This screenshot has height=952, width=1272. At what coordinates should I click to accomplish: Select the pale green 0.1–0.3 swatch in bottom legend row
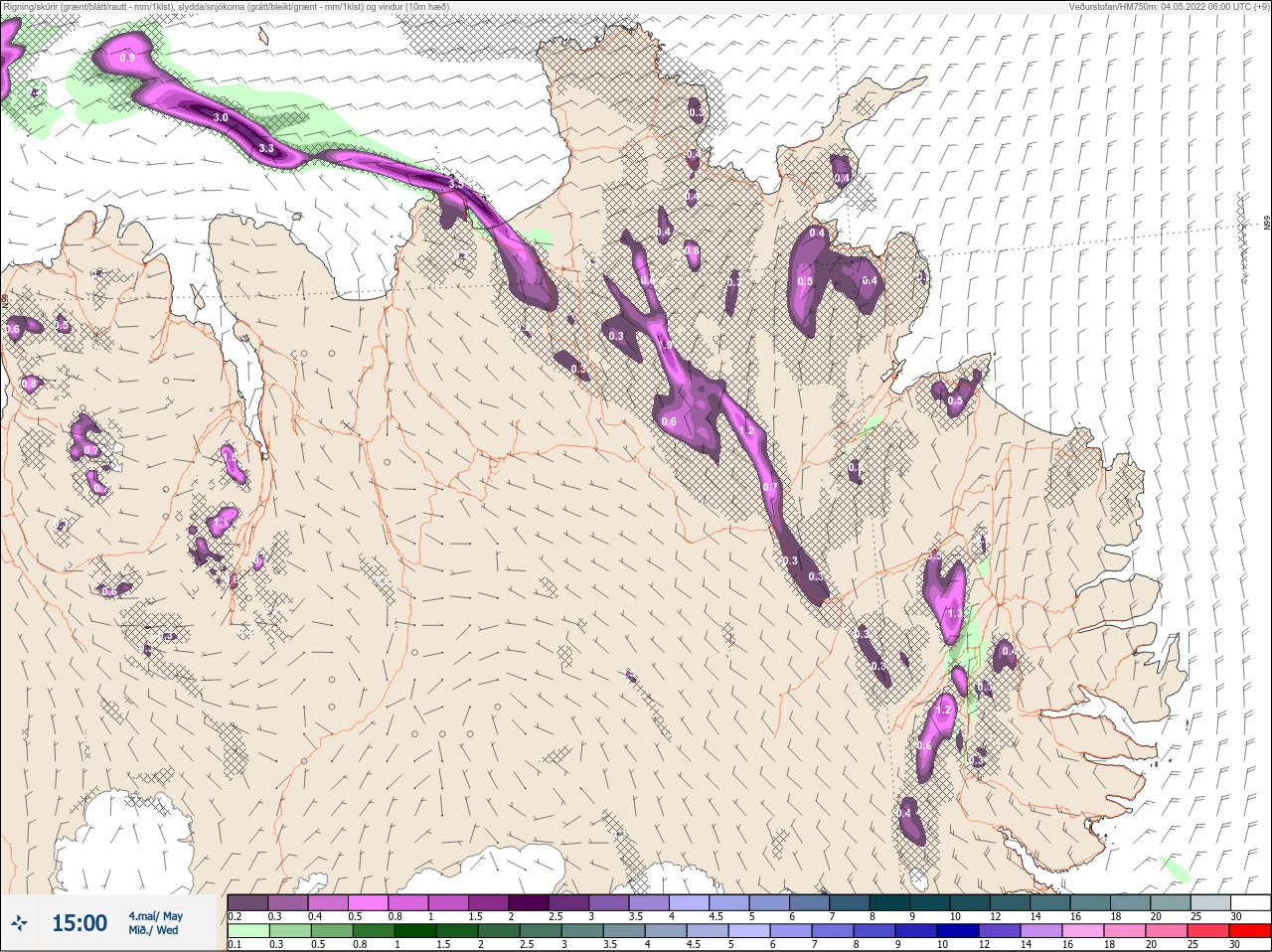pyautogui.click(x=247, y=931)
